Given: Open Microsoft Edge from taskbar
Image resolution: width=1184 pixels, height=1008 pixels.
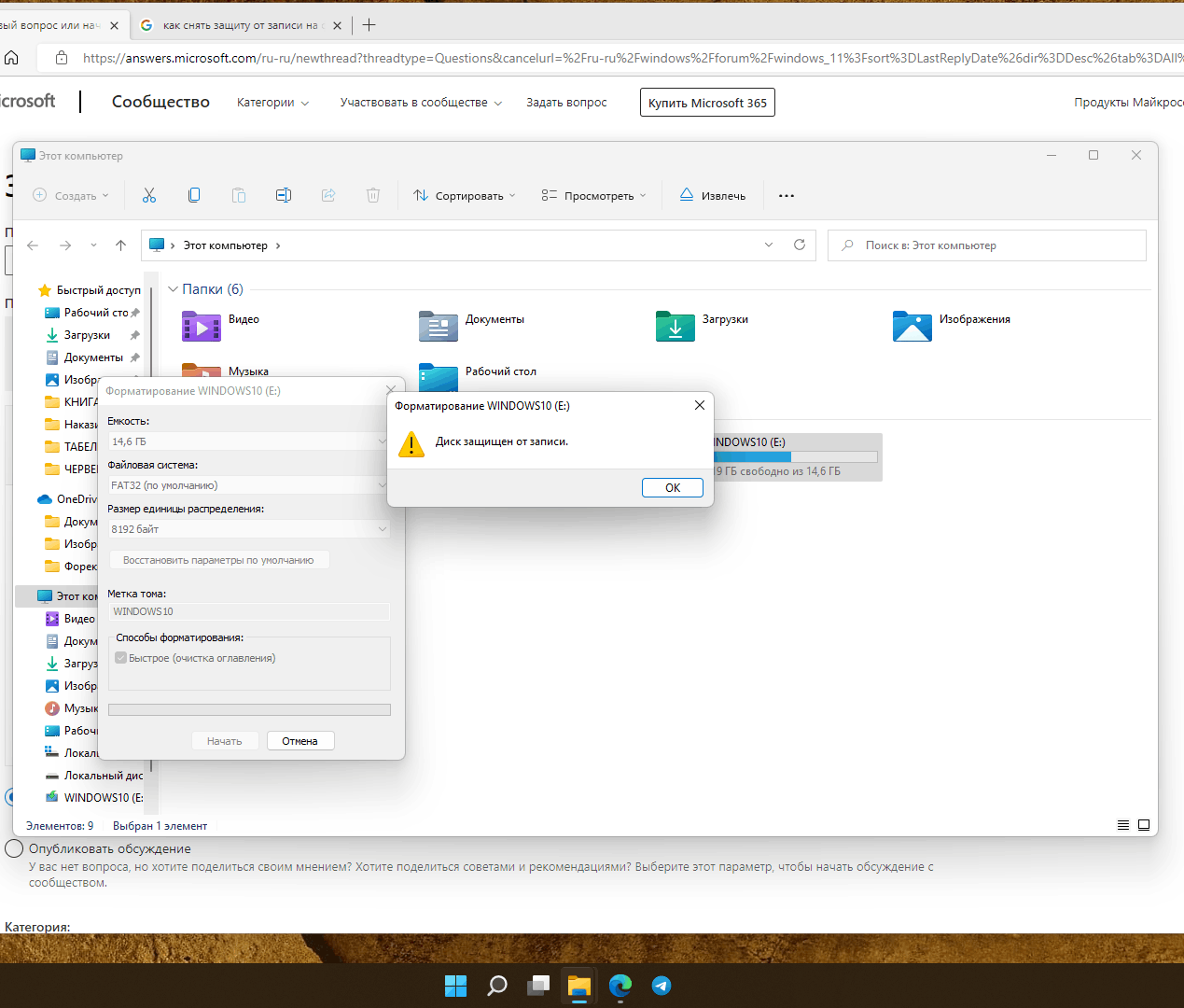Looking at the screenshot, I should point(620,986).
